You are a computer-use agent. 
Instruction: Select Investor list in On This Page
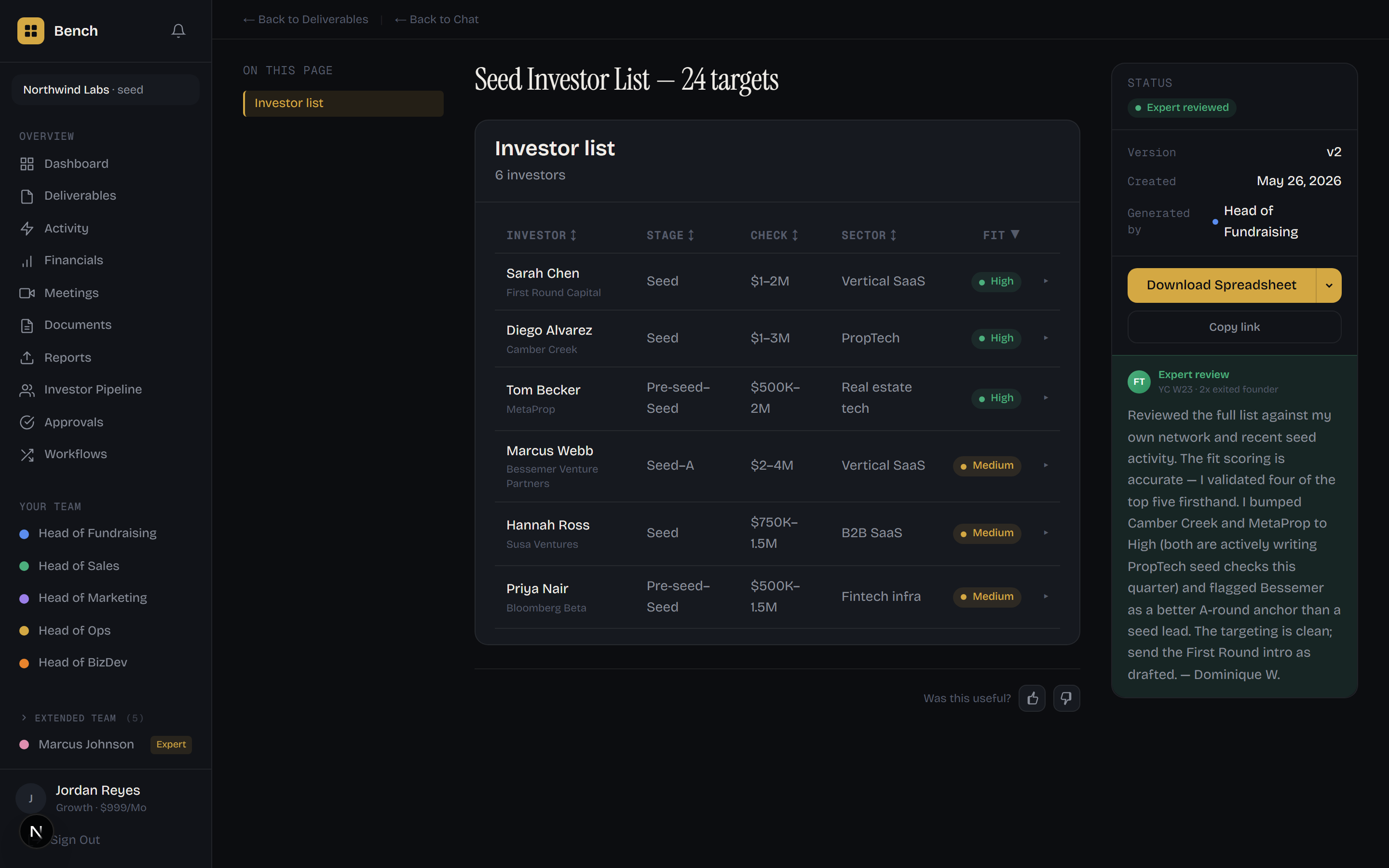coord(343,103)
